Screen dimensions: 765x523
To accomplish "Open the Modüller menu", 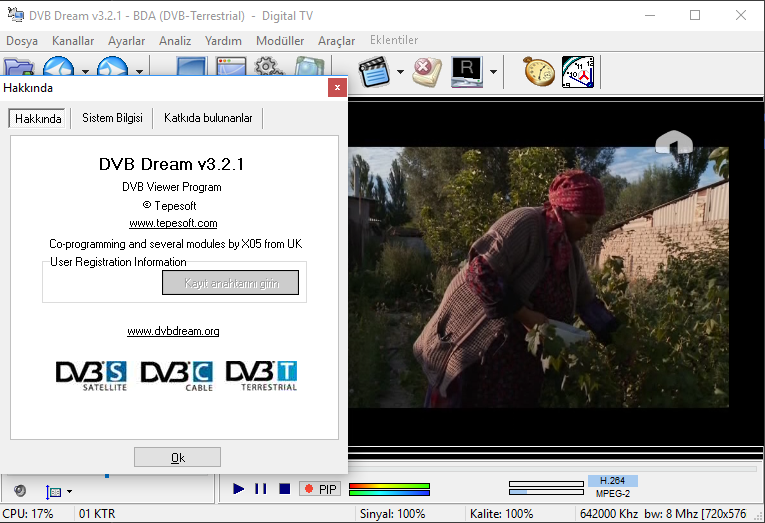I will tap(280, 41).
